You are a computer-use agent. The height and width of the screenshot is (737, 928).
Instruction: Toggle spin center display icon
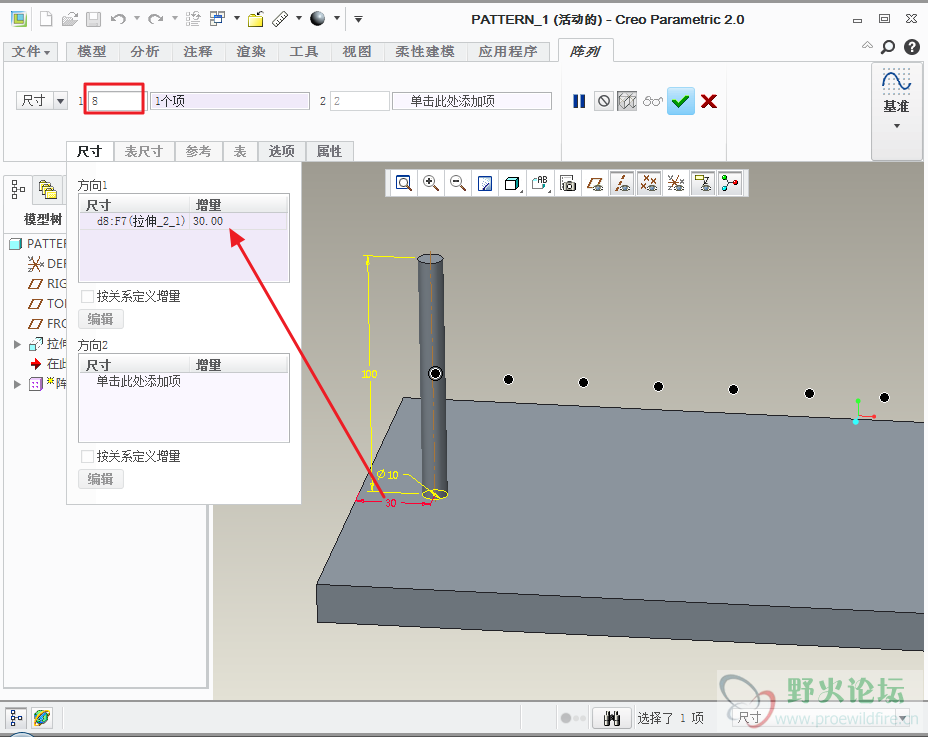(x=730, y=184)
